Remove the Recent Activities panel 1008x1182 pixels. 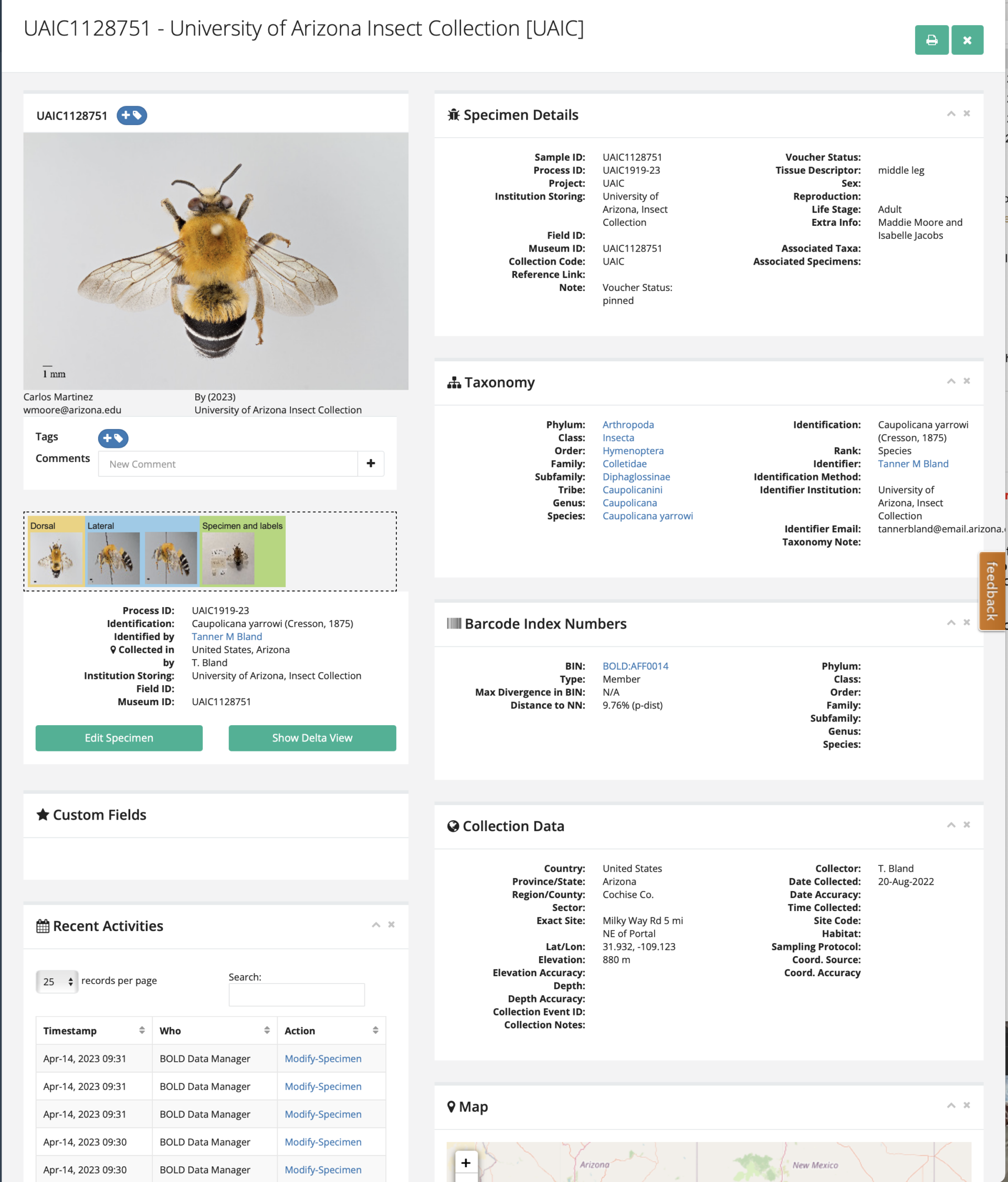coord(391,925)
